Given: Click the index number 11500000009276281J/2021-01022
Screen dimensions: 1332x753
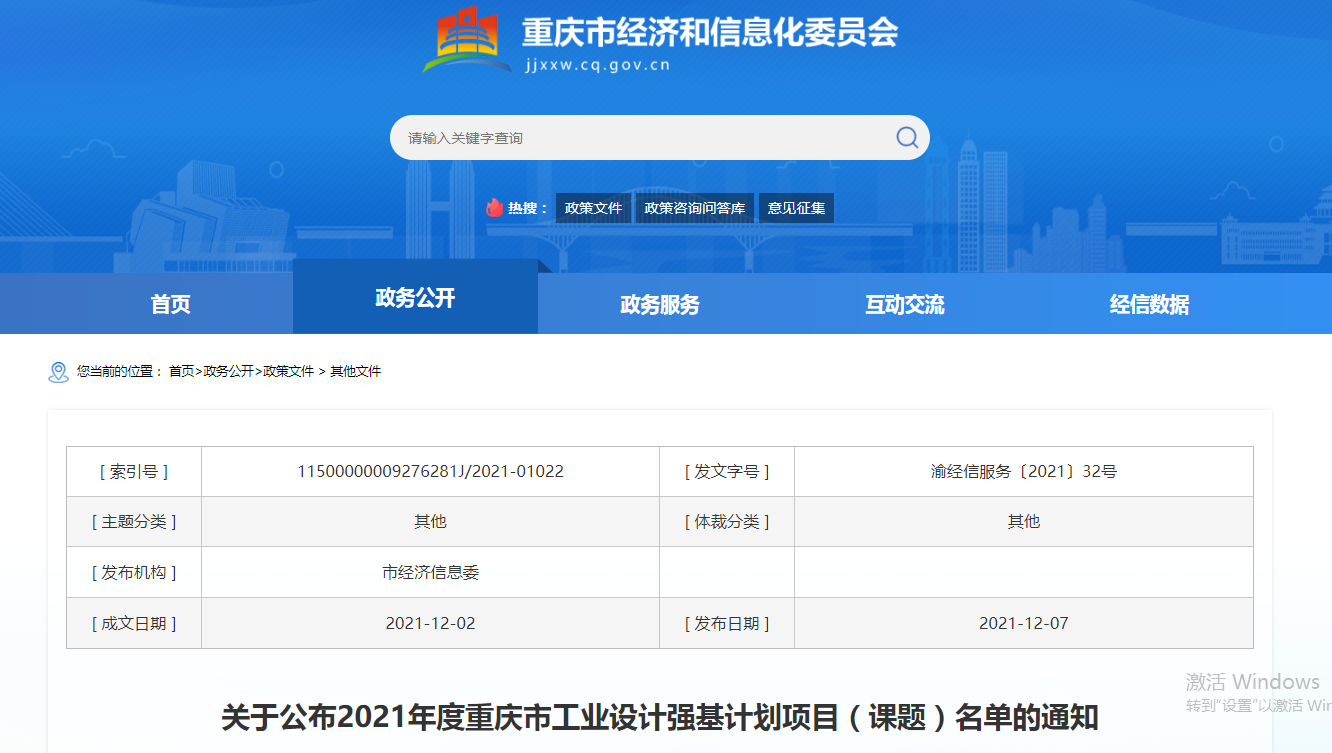Looking at the screenshot, I should pyautogui.click(x=430, y=471).
